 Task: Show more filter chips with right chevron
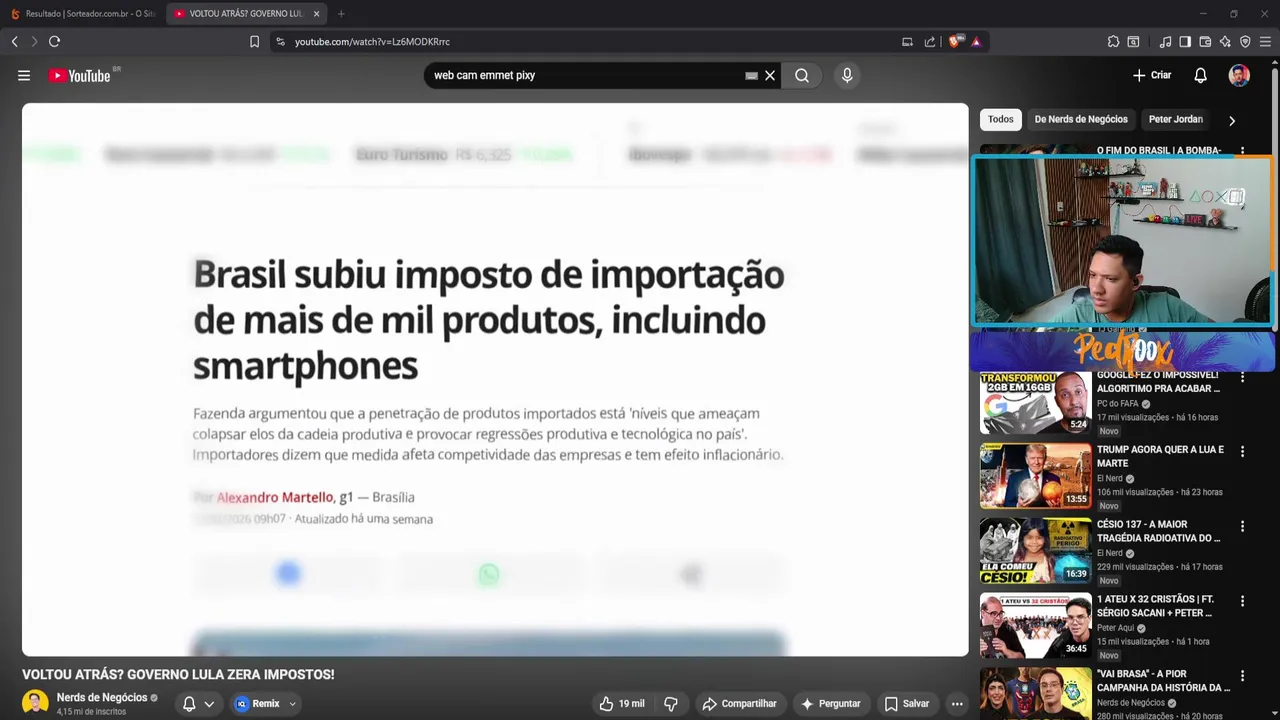pyautogui.click(x=1232, y=120)
